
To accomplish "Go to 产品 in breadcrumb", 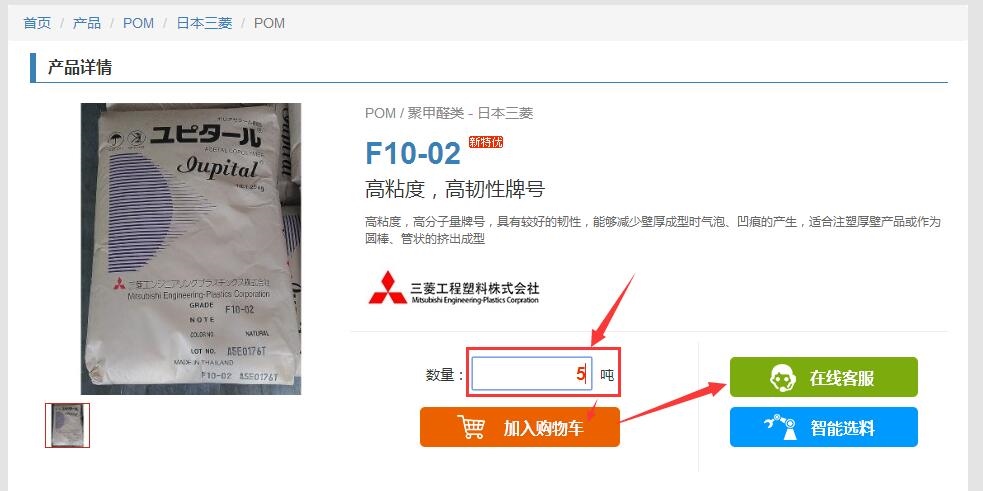I will click(87, 23).
